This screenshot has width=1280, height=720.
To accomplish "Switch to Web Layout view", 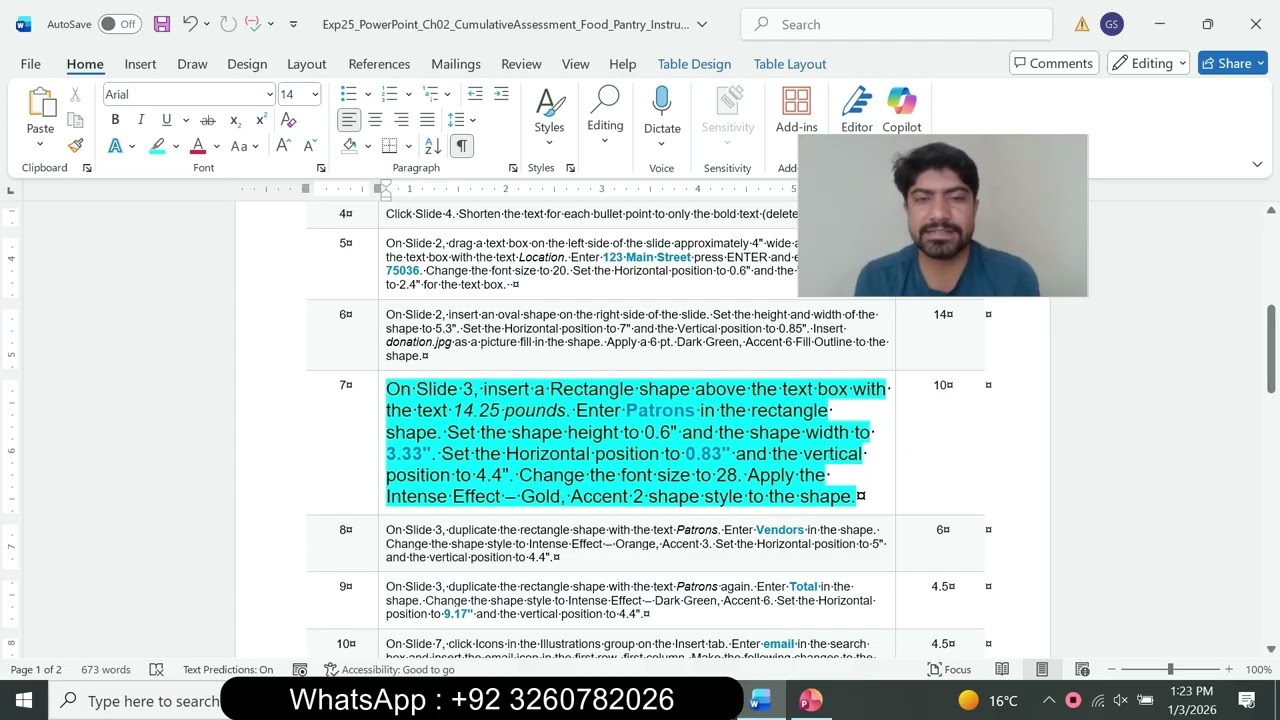I will 1082,669.
